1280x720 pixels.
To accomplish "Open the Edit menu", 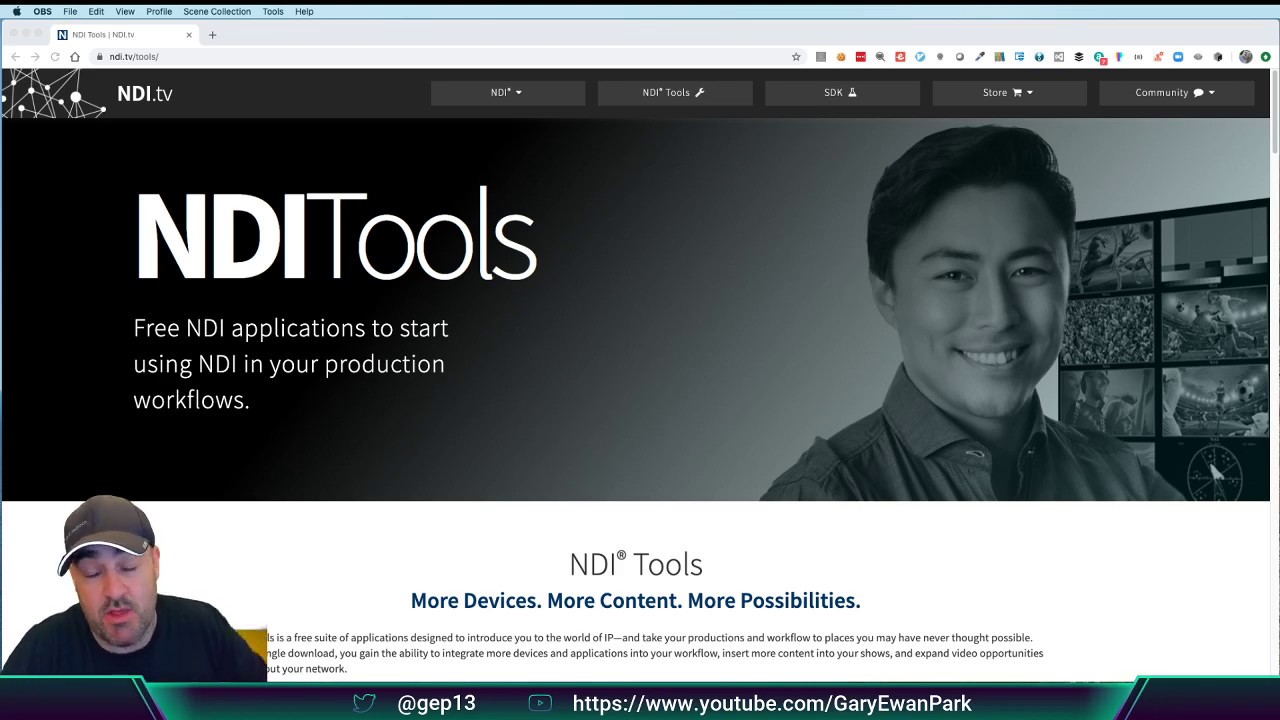I will point(96,12).
